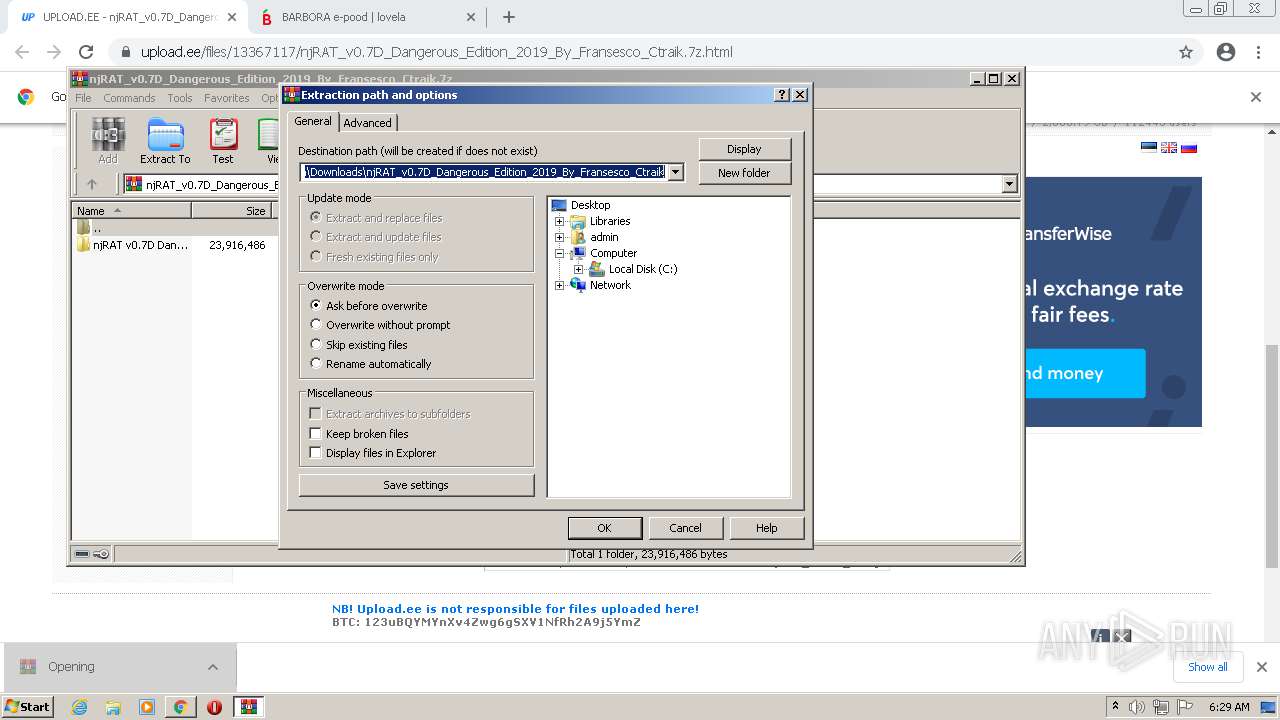This screenshot has height=720, width=1280.
Task: Open the Chrome profile avatar menu
Action: tap(1226, 52)
